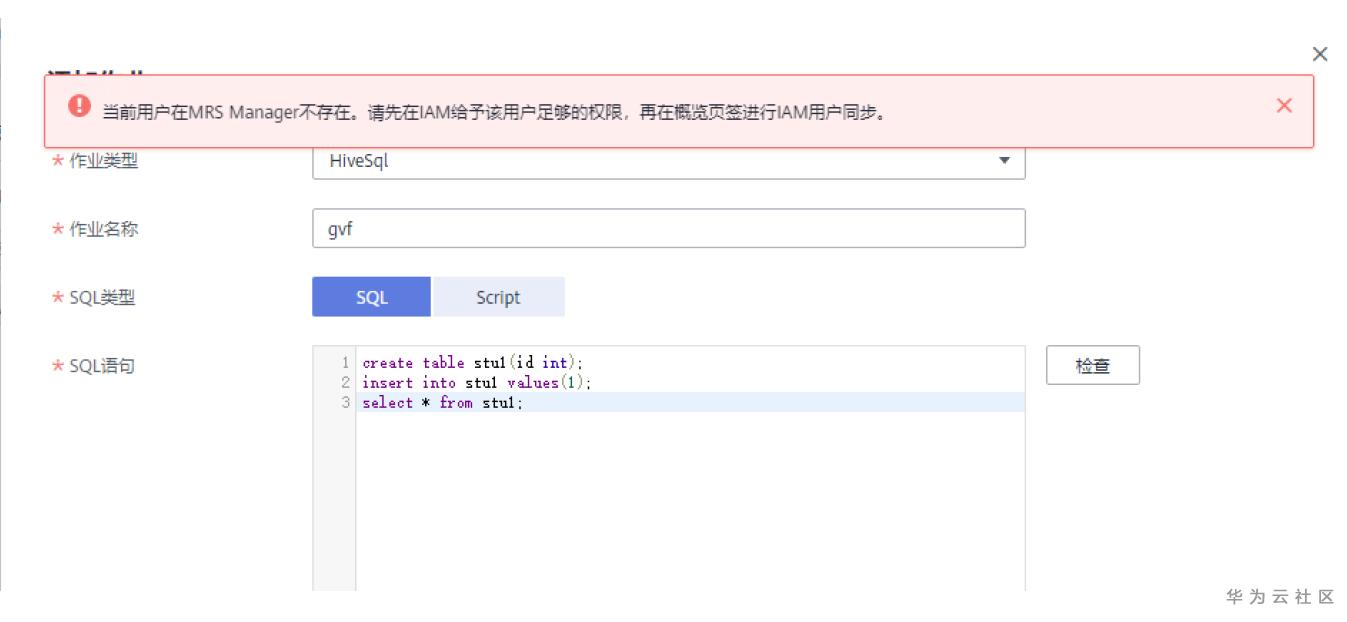Click the 作业名称 label
Image resolution: width=1347 pixels, height=622 pixels.
tap(103, 229)
